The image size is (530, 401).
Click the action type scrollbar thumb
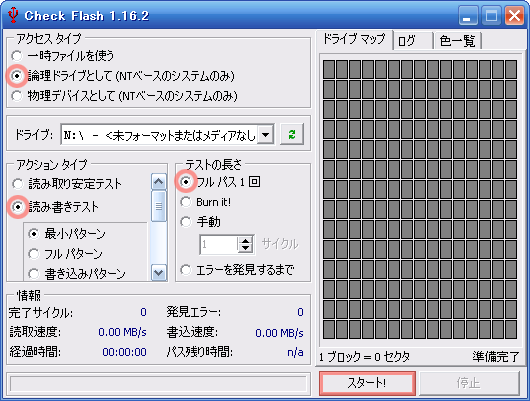pyautogui.click(x=159, y=206)
